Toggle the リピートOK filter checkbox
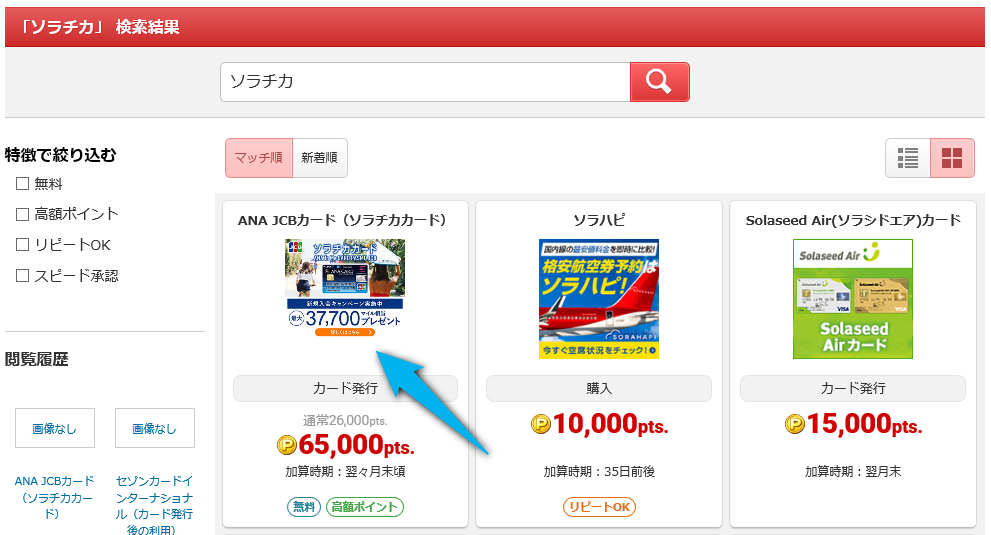The height and width of the screenshot is (535, 991). click(22, 245)
